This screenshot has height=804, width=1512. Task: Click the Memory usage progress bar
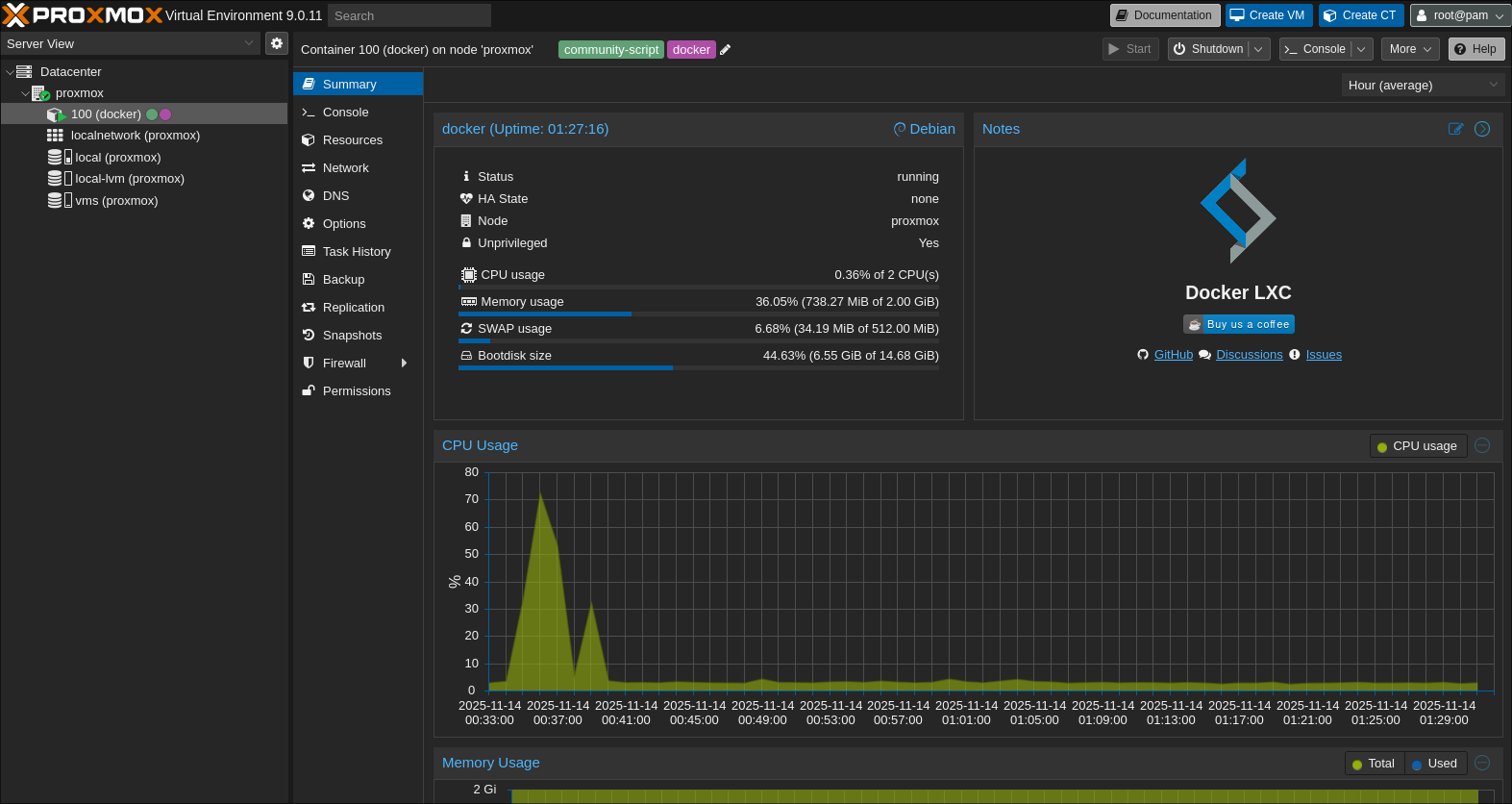tap(699, 314)
